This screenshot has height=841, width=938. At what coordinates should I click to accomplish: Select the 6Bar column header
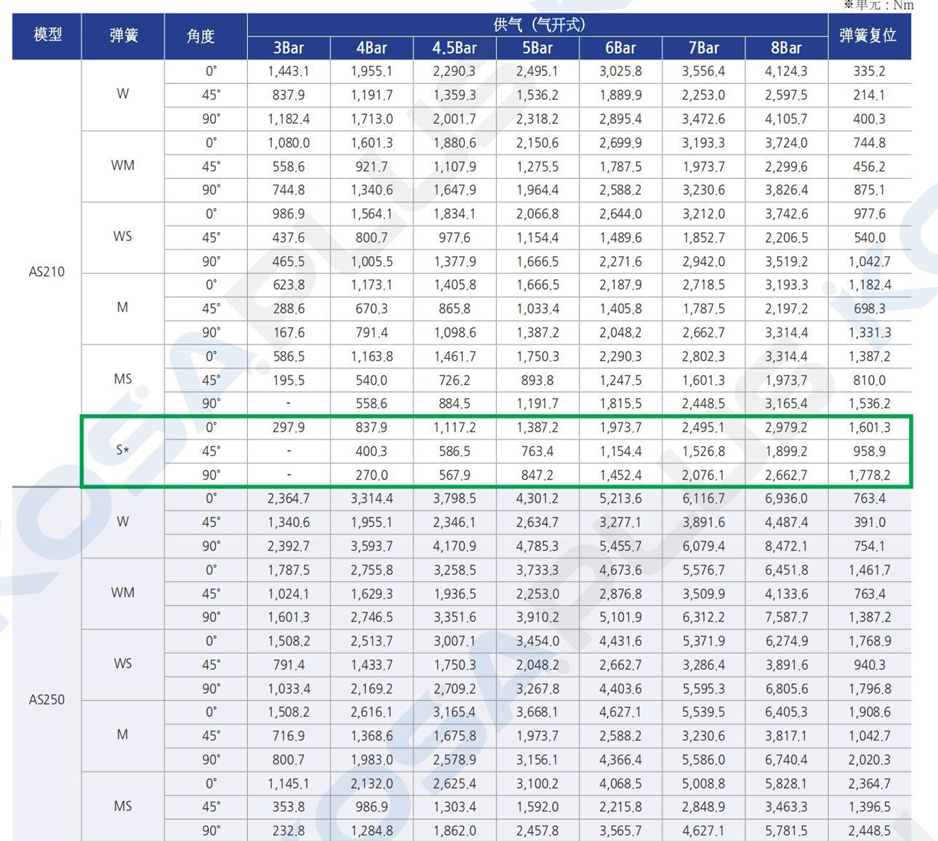(x=620, y=48)
